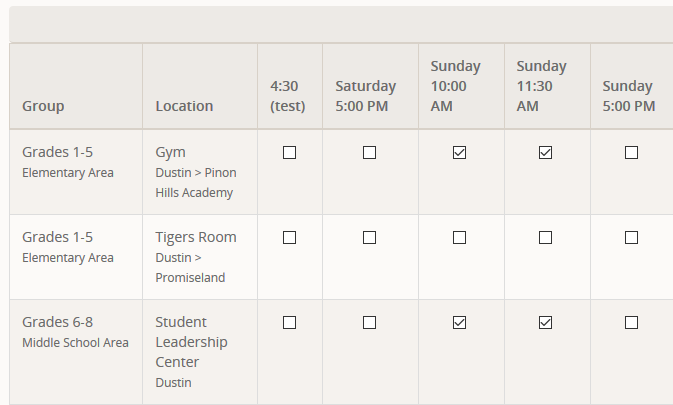Click the Tigers Room location name
The image size is (673, 405).
pos(196,237)
